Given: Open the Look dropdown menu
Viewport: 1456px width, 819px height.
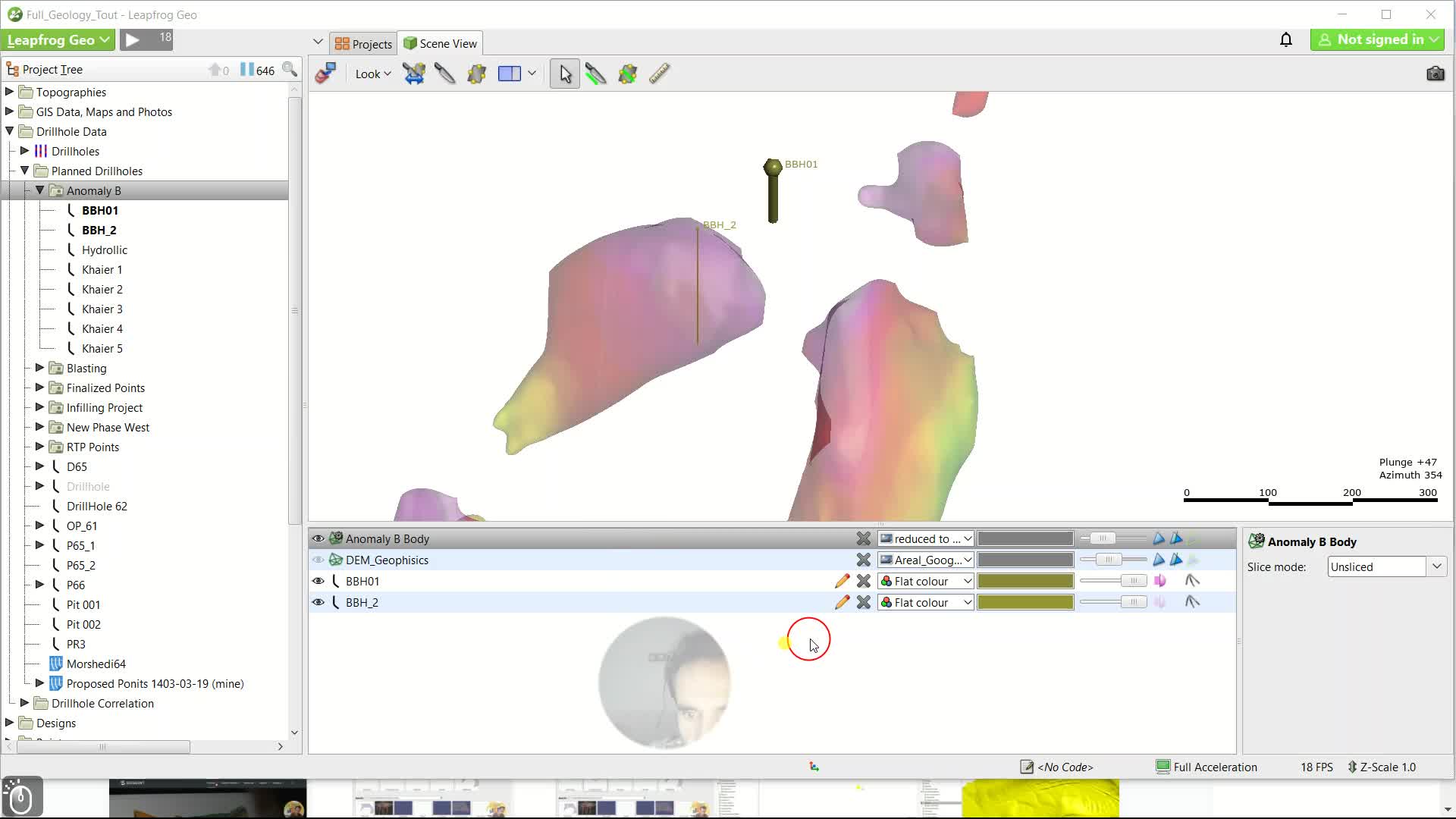Looking at the screenshot, I should 372,74.
